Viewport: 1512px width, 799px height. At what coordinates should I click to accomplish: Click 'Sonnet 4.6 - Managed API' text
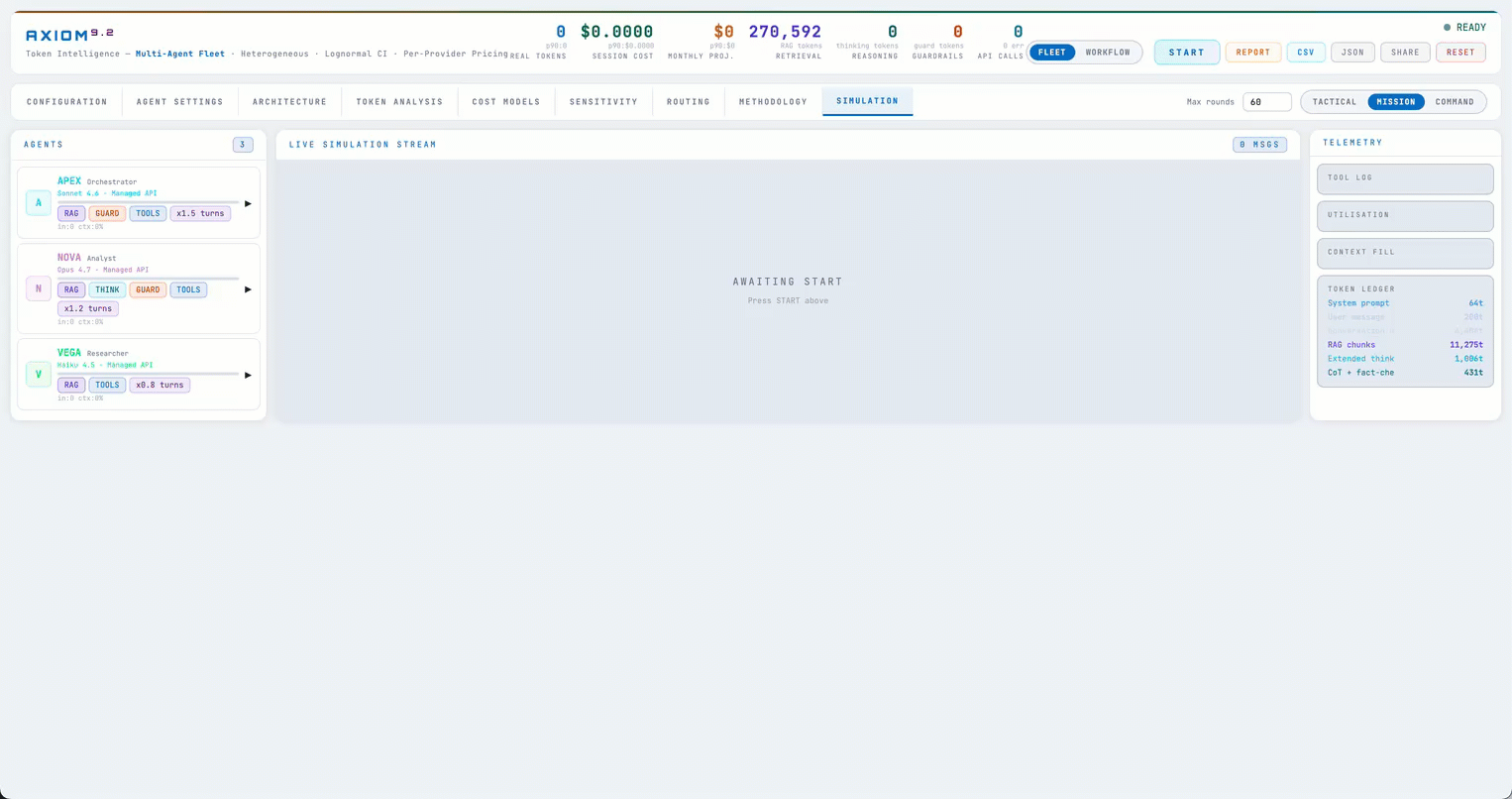coord(107,193)
